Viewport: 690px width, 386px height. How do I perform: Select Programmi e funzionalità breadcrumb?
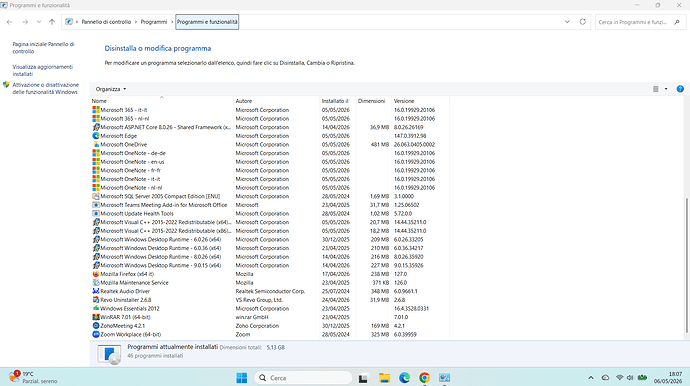pos(207,22)
